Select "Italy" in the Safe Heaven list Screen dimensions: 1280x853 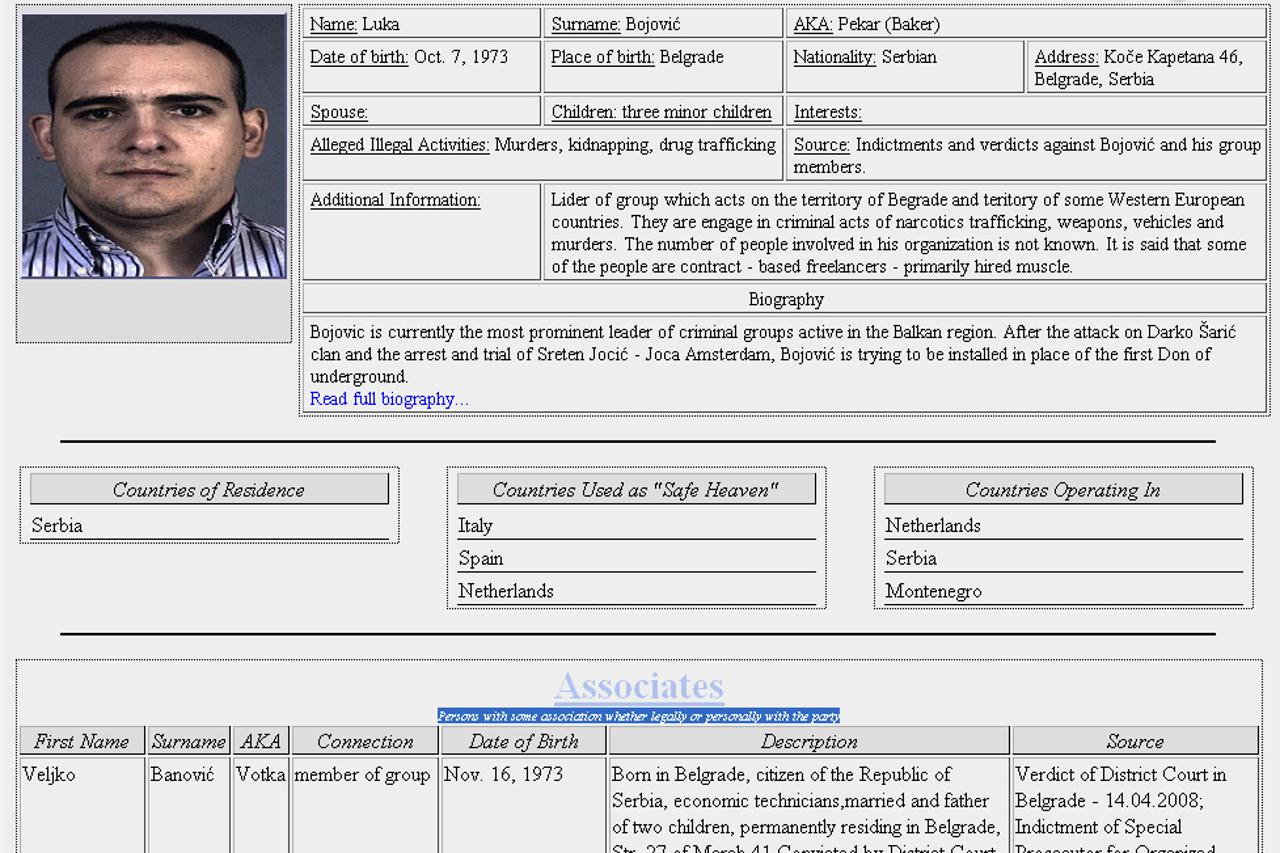click(636, 525)
